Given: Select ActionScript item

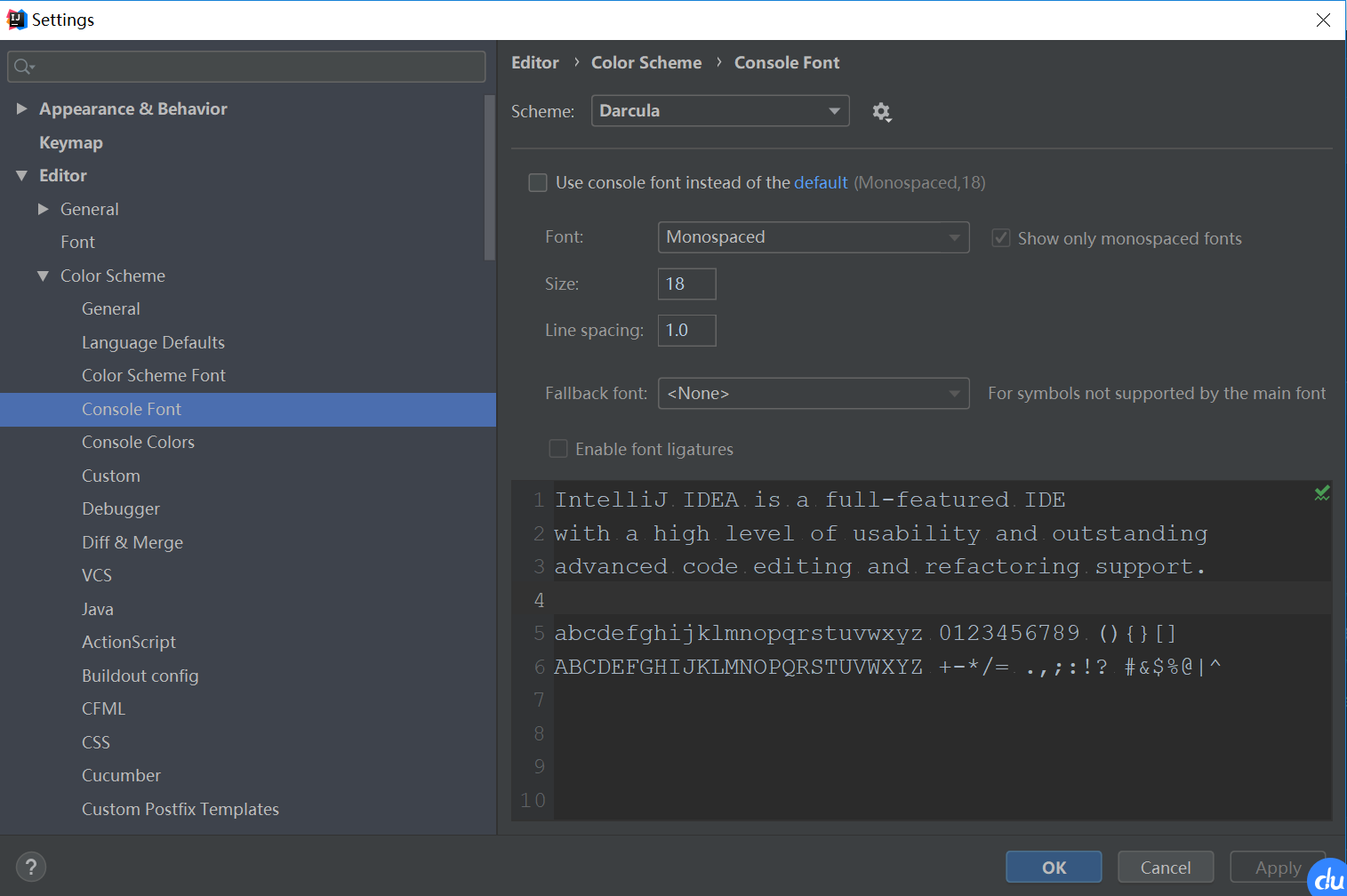Looking at the screenshot, I should (x=129, y=643).
